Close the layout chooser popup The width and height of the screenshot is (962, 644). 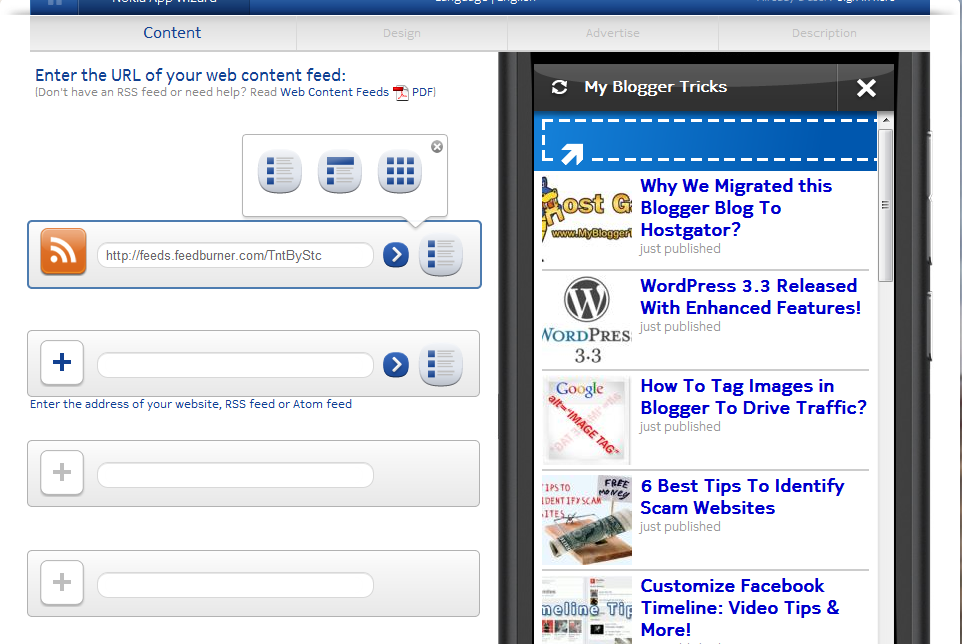tap(437, 147)
